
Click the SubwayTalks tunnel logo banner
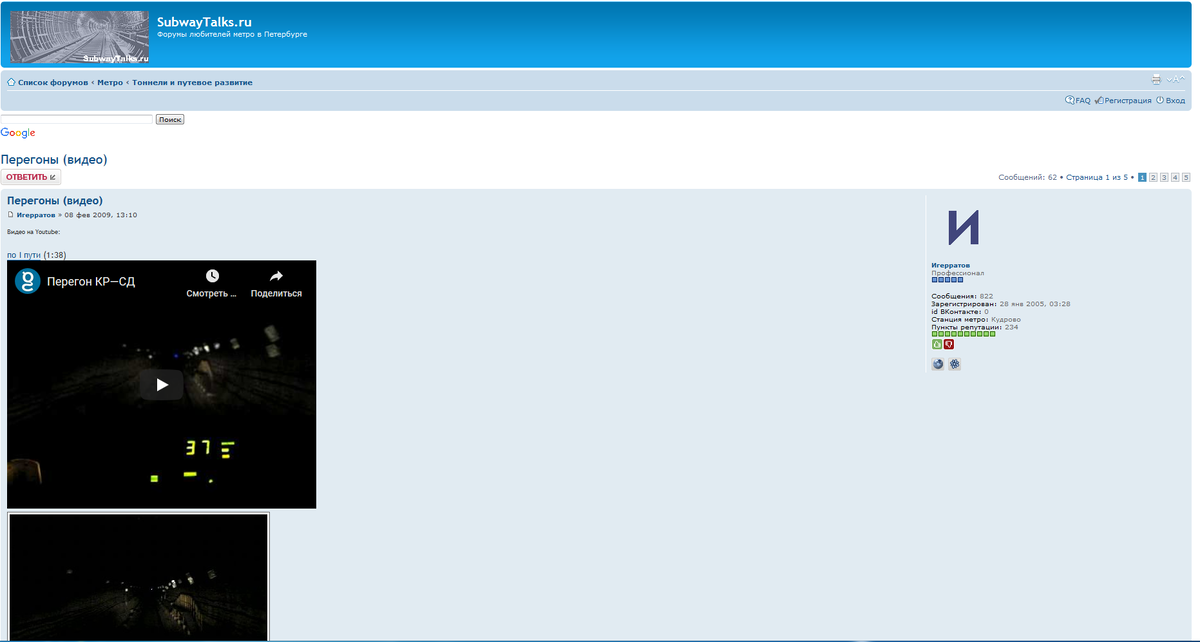tap(80, 38)
